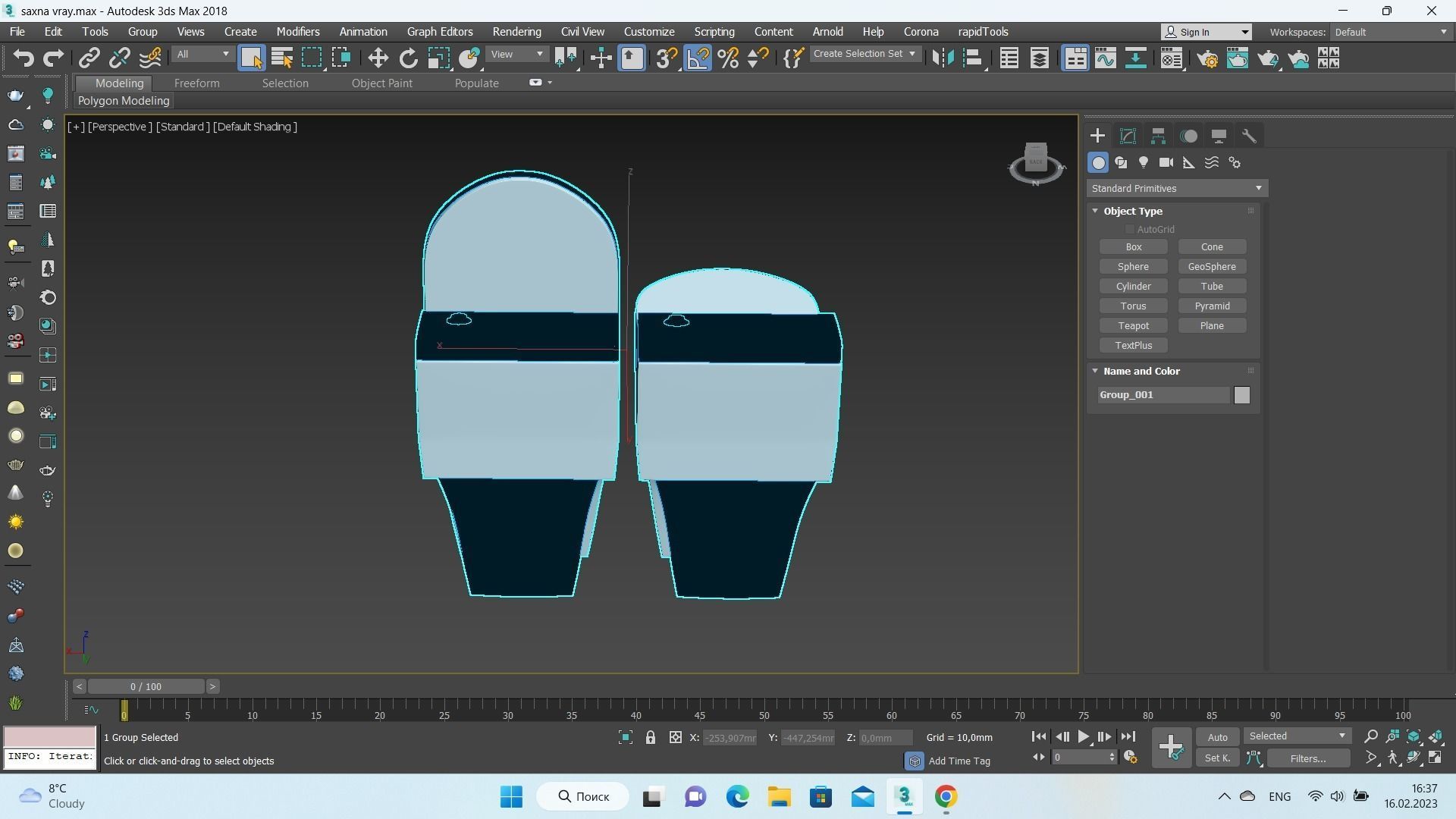
Task: Switch to Lights category in Create panel
Action: point(1144,163)
